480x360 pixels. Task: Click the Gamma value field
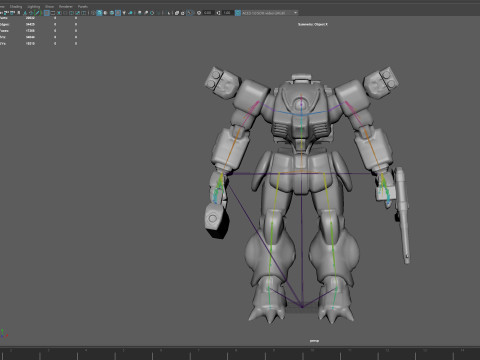228,13
